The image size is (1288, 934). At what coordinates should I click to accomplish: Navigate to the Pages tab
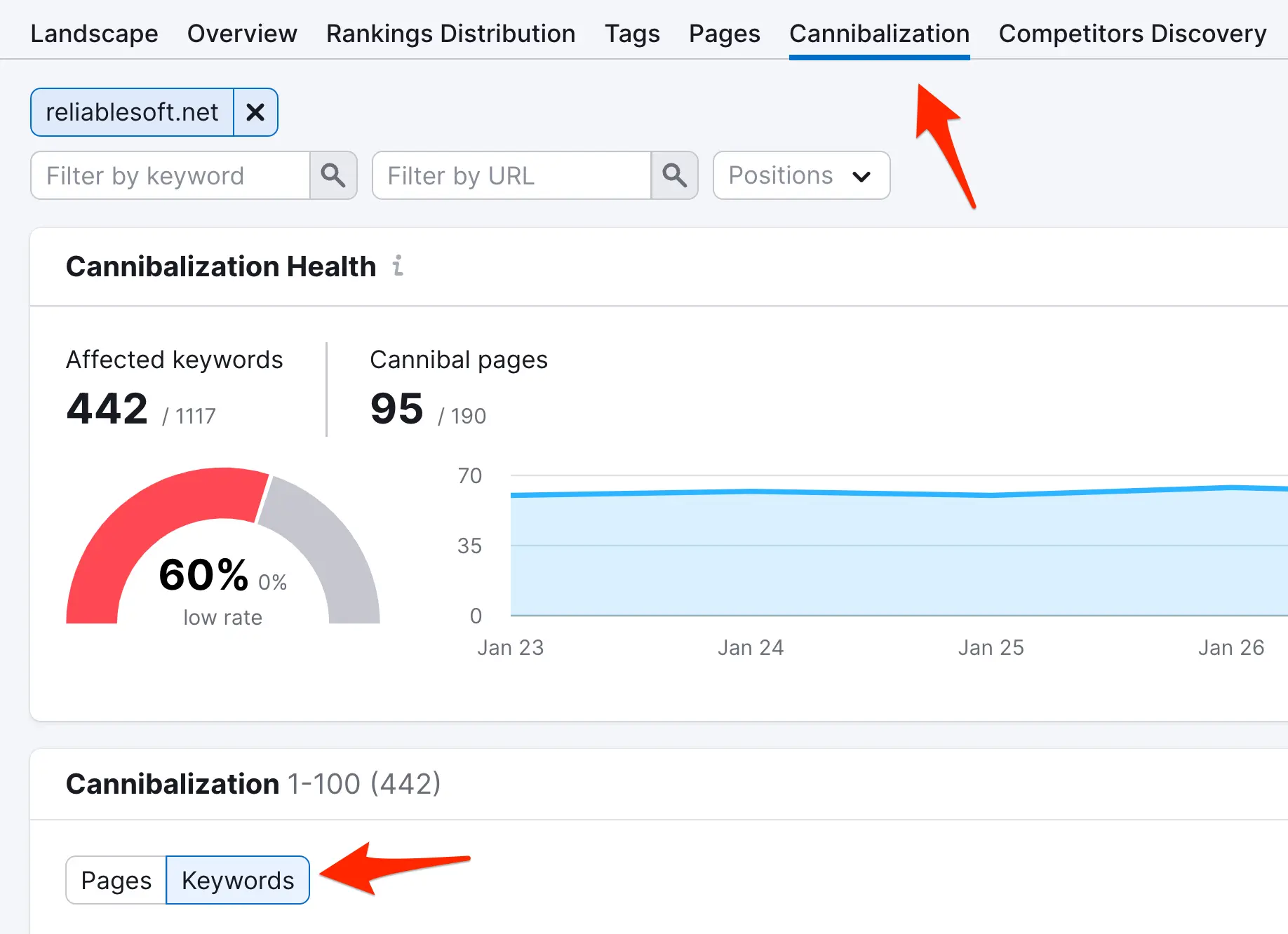click(724, 34)
